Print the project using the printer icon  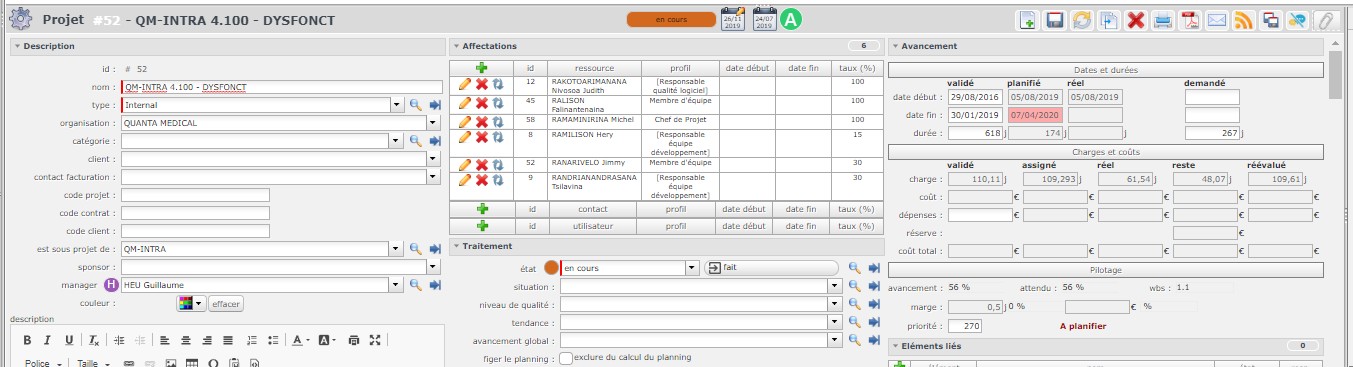point(1163,20)
